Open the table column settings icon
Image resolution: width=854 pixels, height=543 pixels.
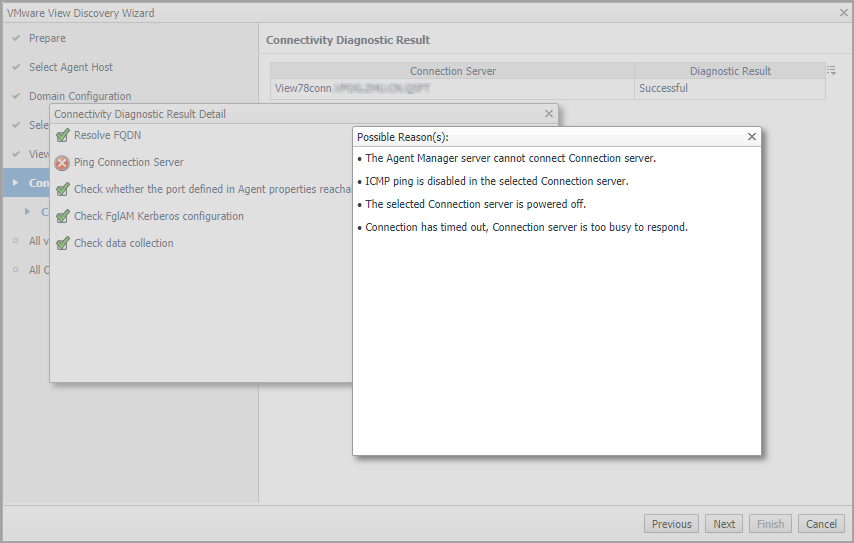pyautogui.click(x=832, y=71)
